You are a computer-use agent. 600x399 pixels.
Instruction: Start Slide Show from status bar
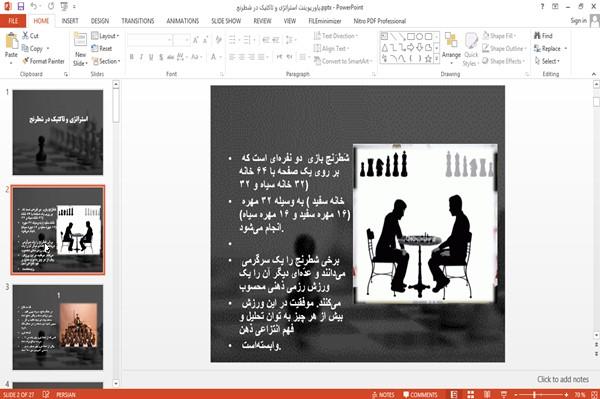click(504, 395)
